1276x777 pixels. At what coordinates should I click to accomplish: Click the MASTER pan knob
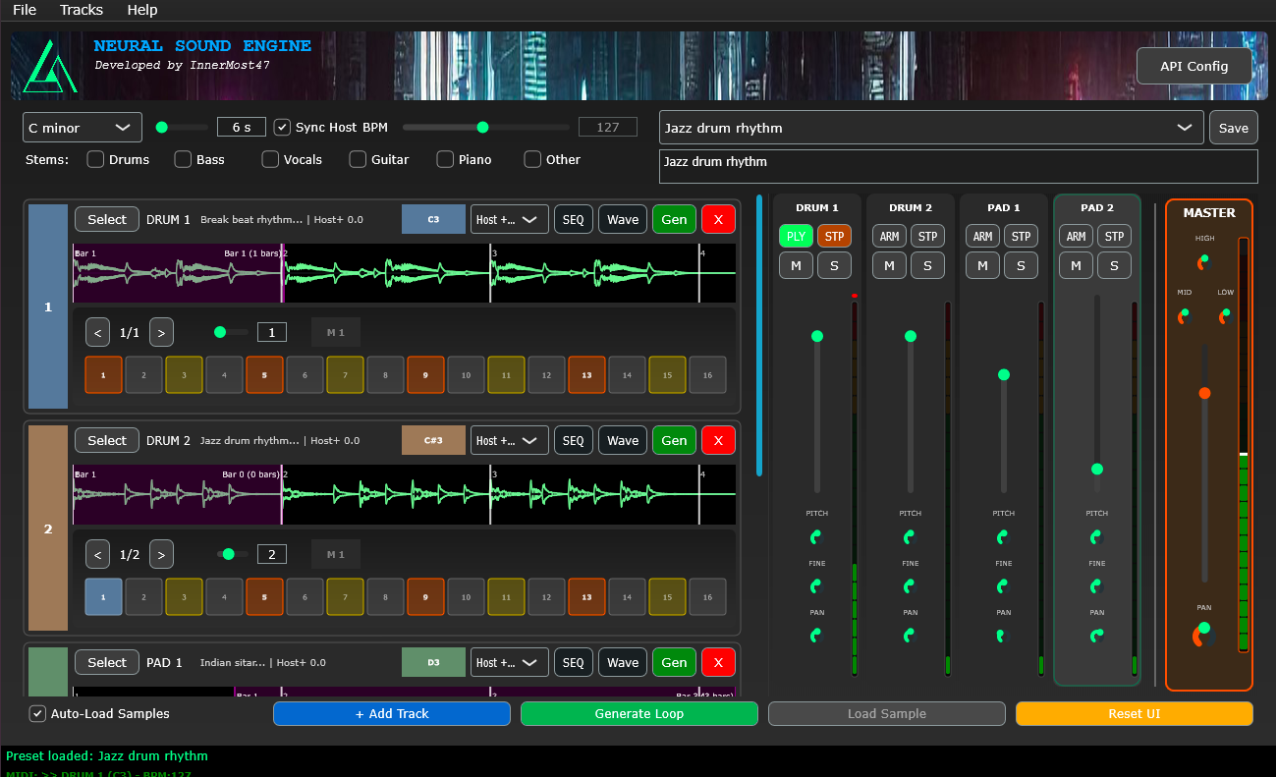tap(1204, 634)
